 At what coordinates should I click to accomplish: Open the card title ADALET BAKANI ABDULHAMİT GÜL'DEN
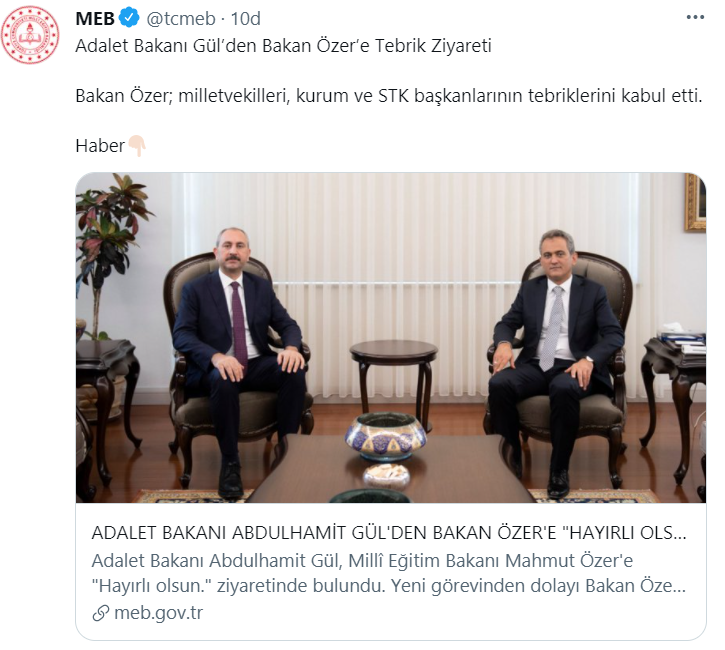coord(389,533)
